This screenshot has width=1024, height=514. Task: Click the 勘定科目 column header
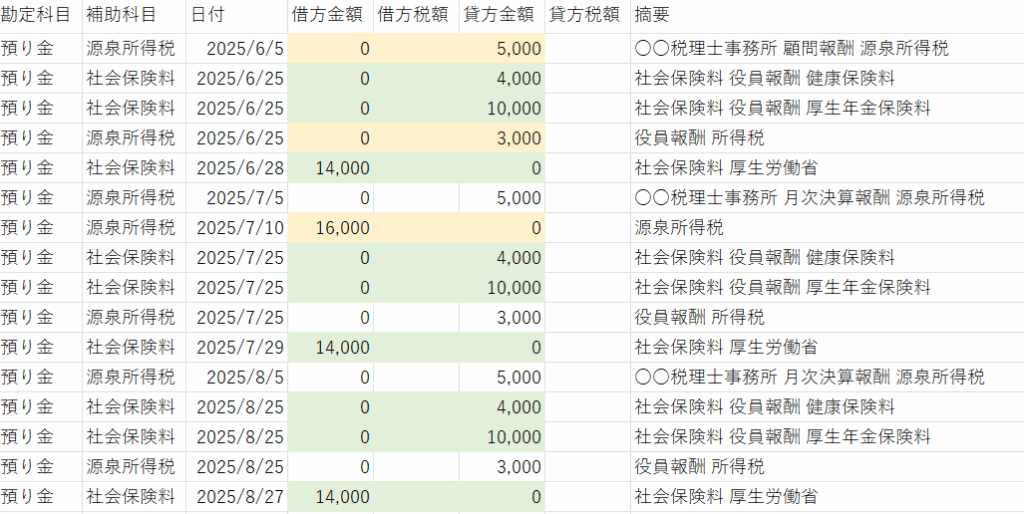coord(36,15)
